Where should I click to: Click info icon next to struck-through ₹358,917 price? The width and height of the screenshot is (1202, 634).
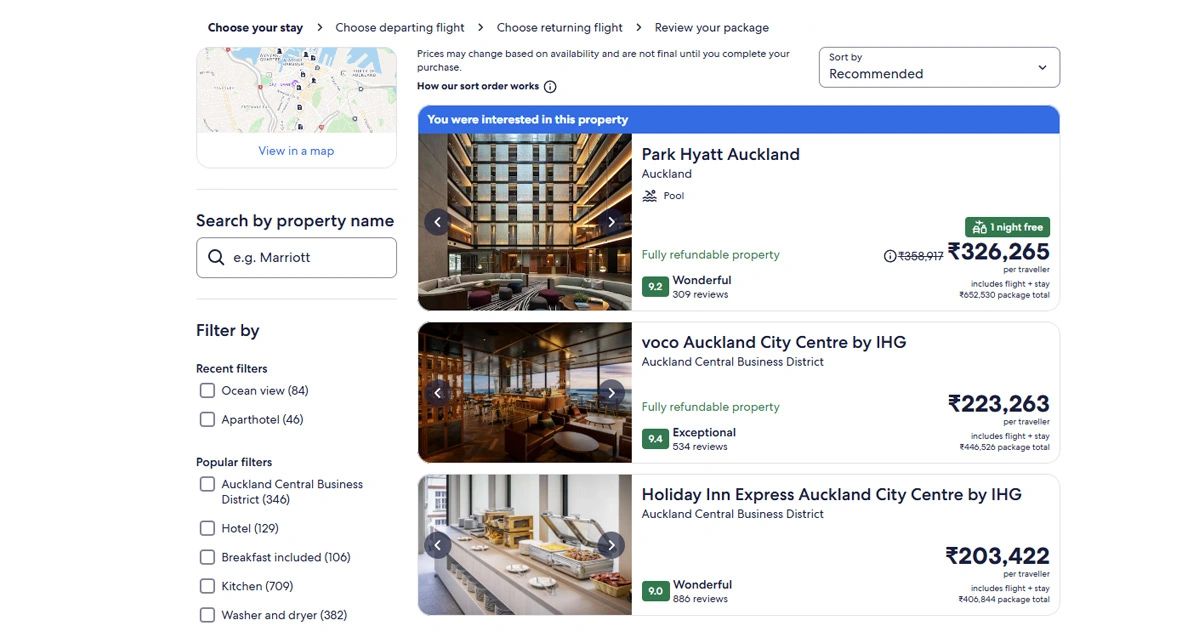[890, 256]
